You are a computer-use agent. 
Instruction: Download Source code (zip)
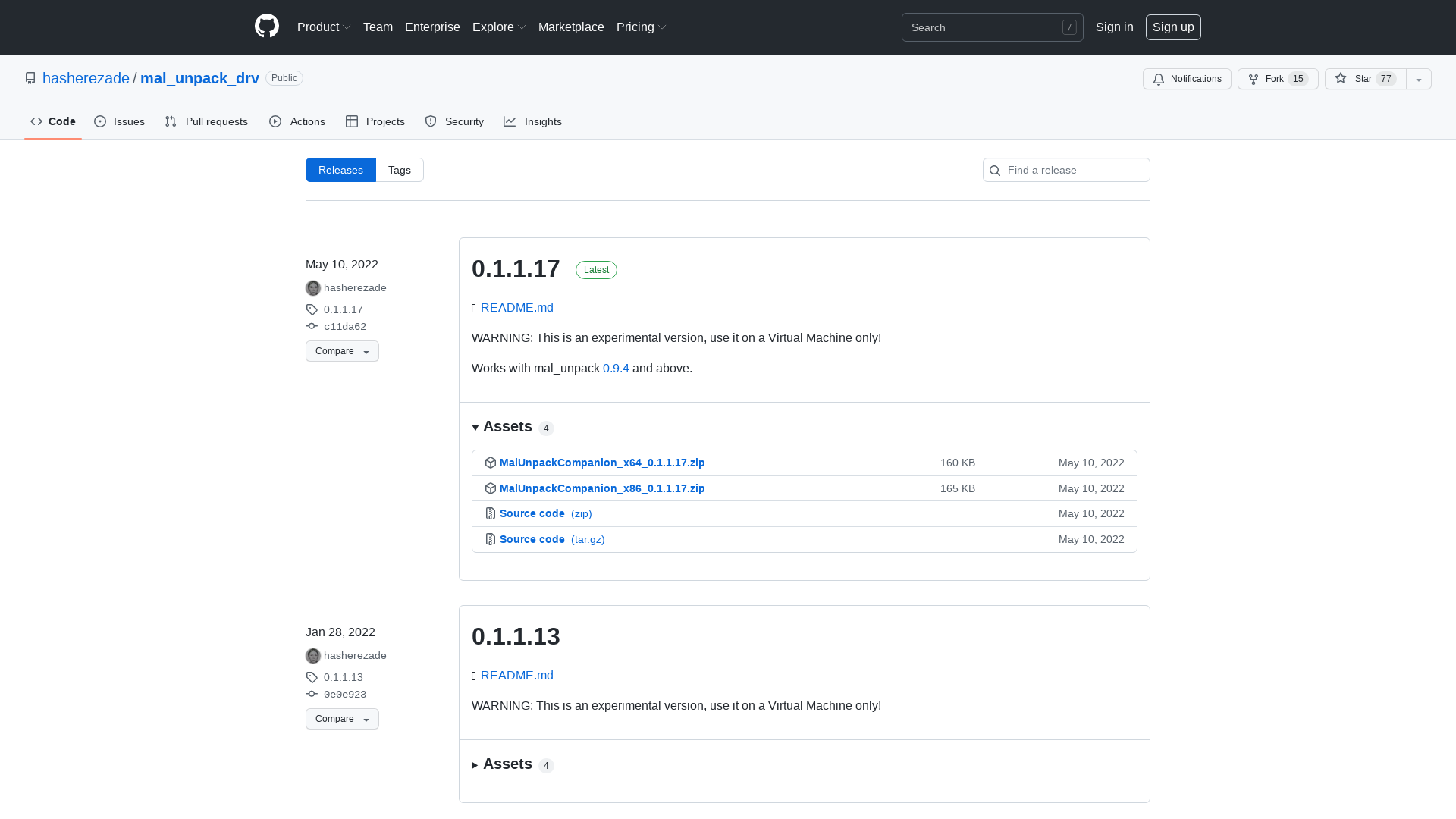coord(545,513)
